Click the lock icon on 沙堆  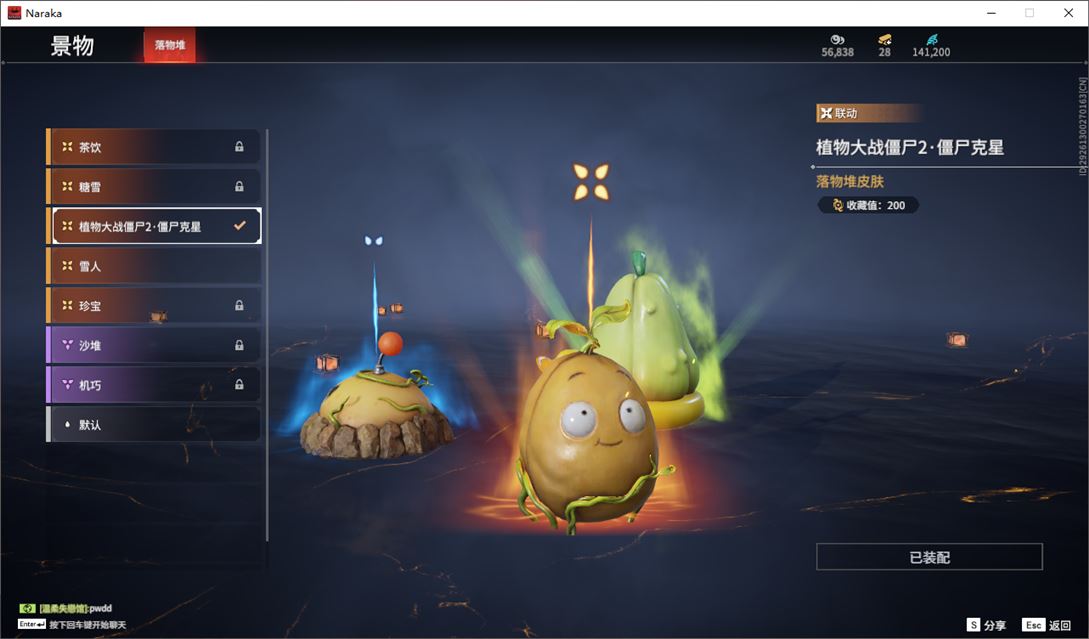(239, 345)
